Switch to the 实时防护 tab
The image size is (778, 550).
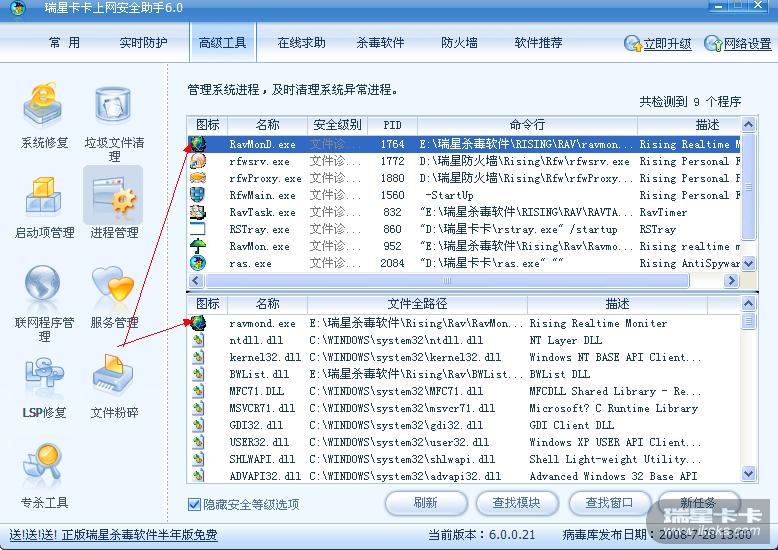[x=143, y=43]
